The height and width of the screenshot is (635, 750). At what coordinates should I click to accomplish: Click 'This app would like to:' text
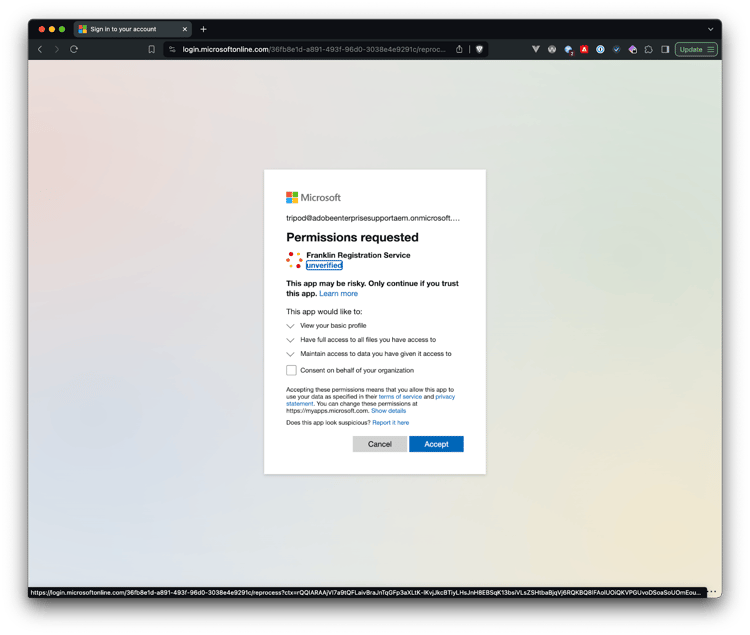tap(324, 312)
